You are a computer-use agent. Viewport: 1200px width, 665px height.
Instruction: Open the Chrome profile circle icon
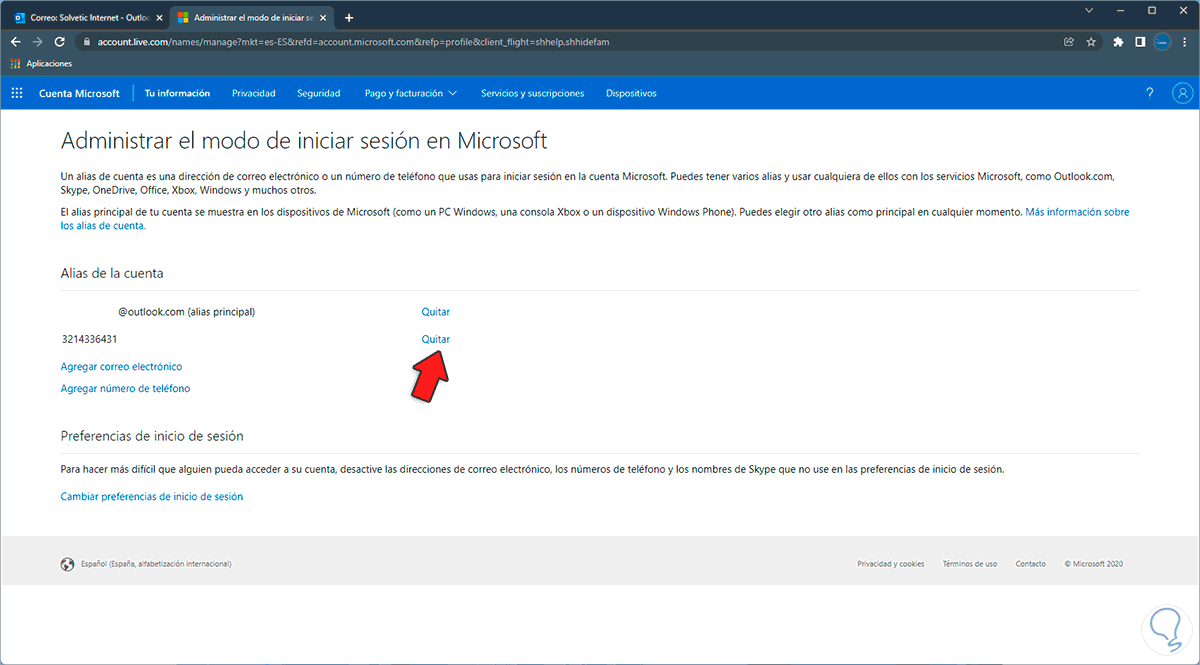[x=1162, y=42]
